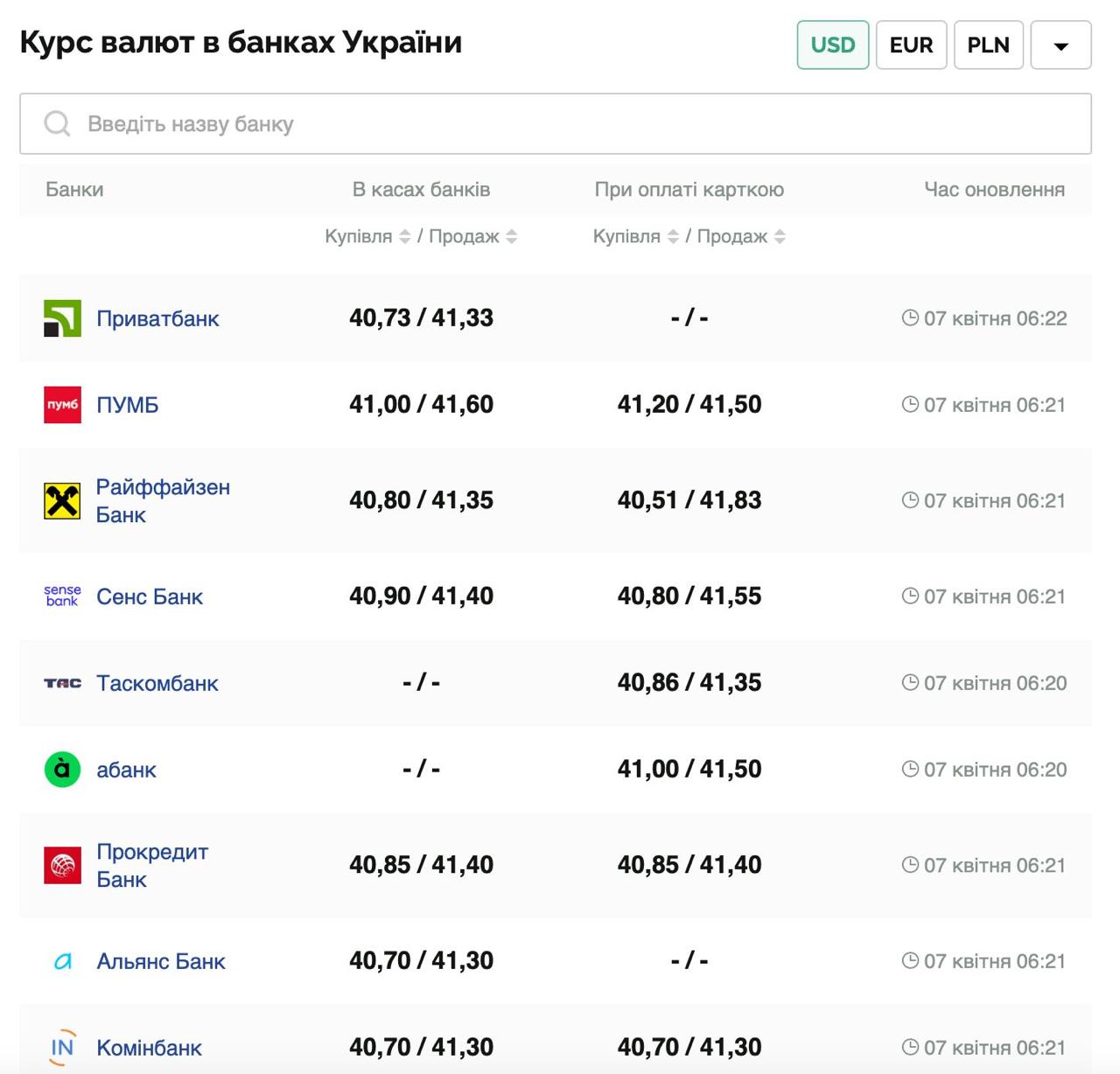The width and height of the screenshot is (1120, 1074).
Task: Sort by cash desk Купівля rate
Action: point(404,236)
